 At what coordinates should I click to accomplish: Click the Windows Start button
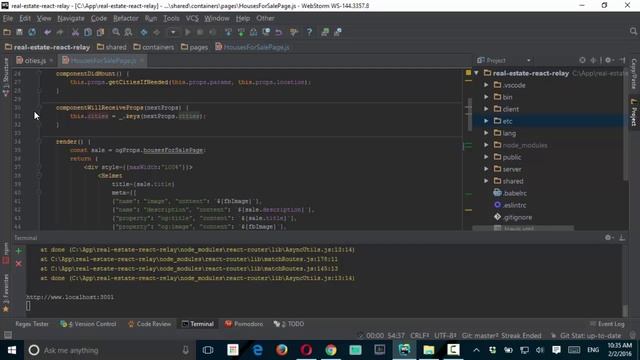click(12, 350)
